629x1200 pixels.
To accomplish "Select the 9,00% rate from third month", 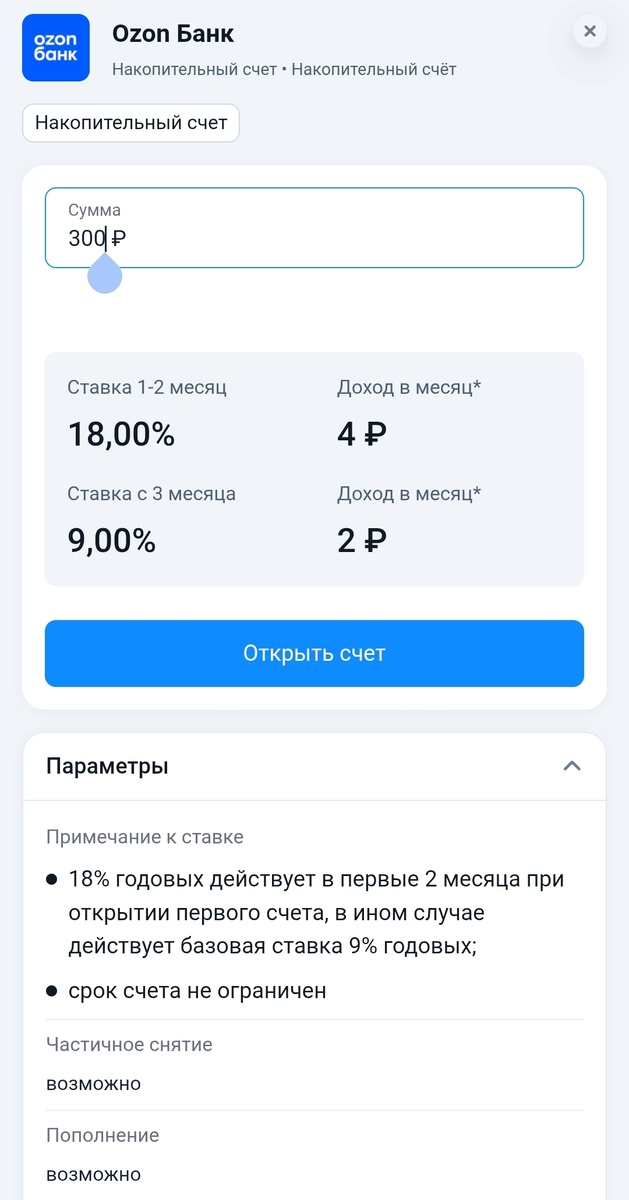I will 110,541.
